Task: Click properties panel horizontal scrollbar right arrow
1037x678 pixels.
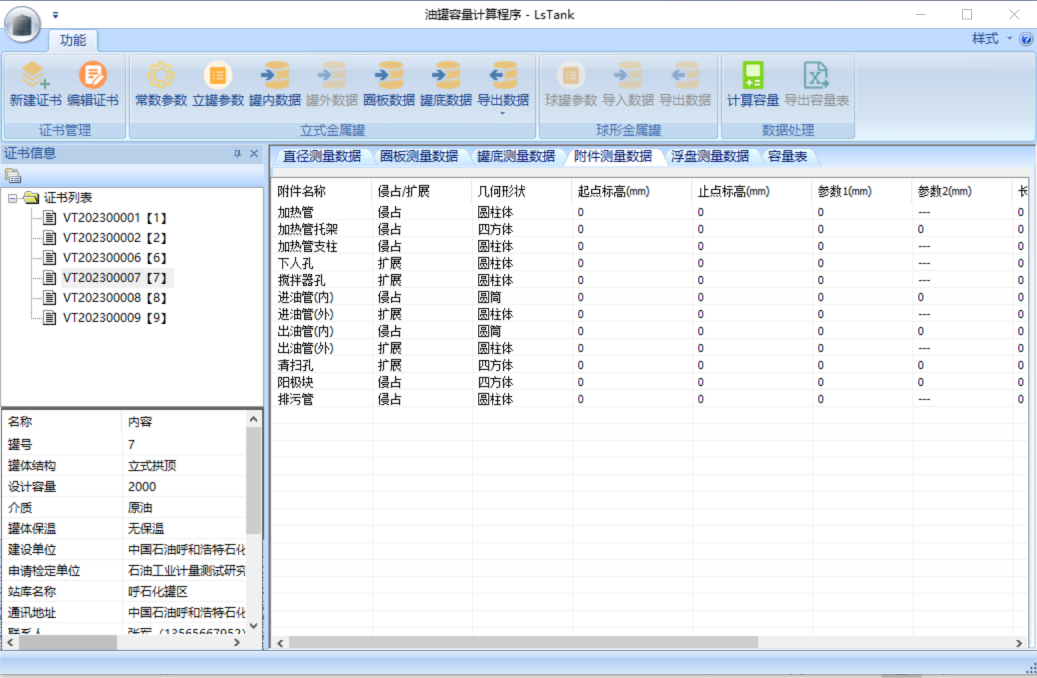Action: (x=237, y=642)
